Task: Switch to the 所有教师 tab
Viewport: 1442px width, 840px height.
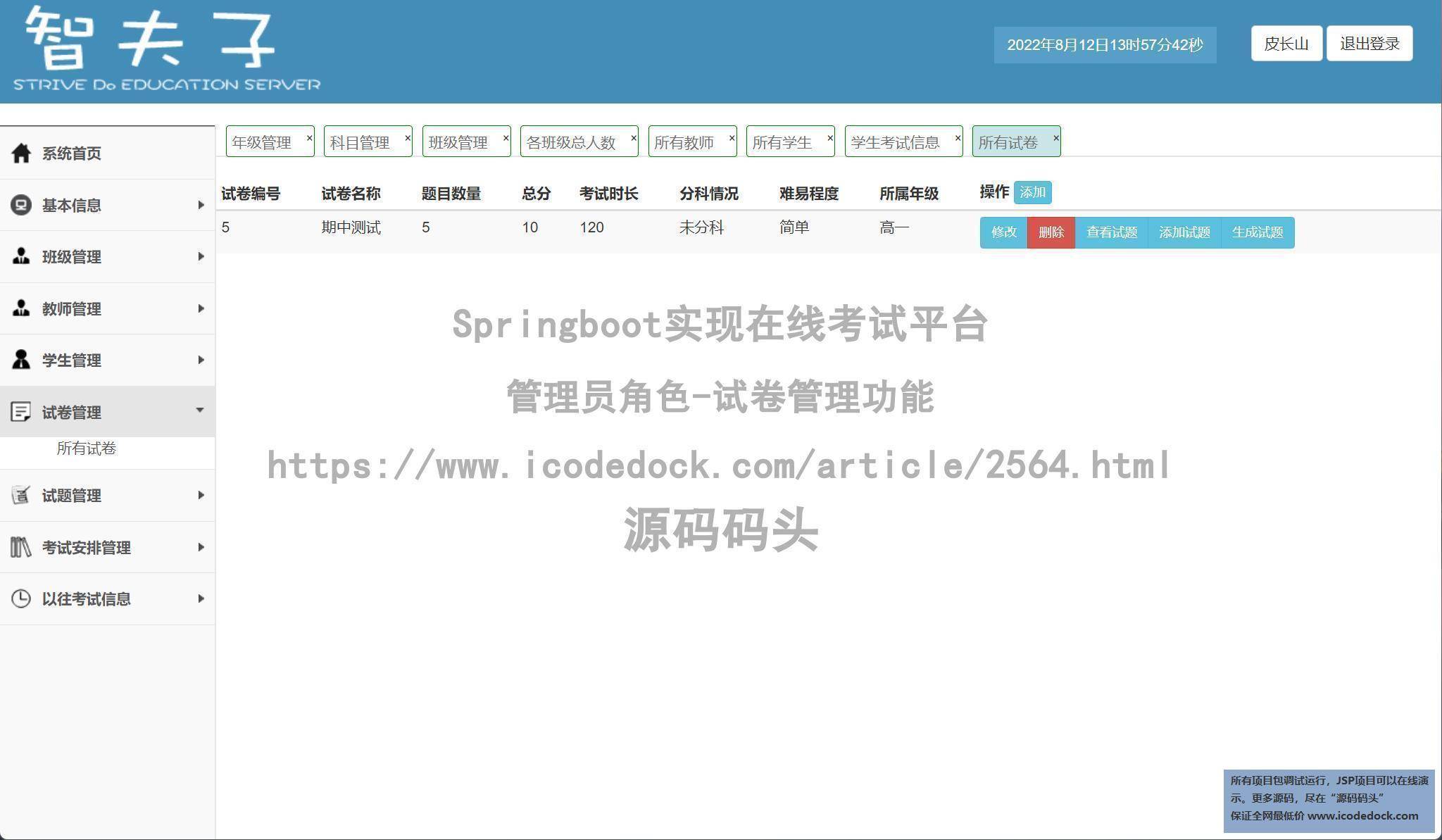Action: pos(684,142)
